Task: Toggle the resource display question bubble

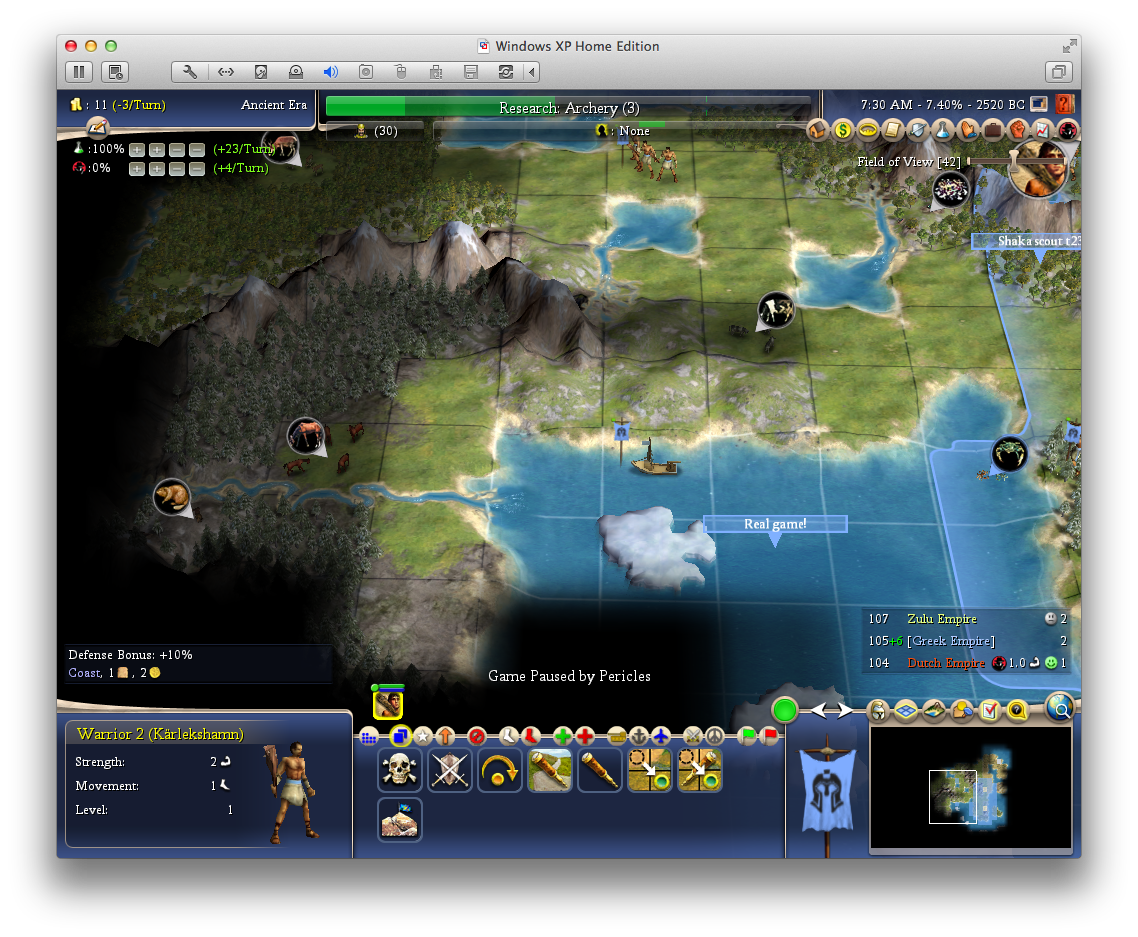Action: point(1018,711)
